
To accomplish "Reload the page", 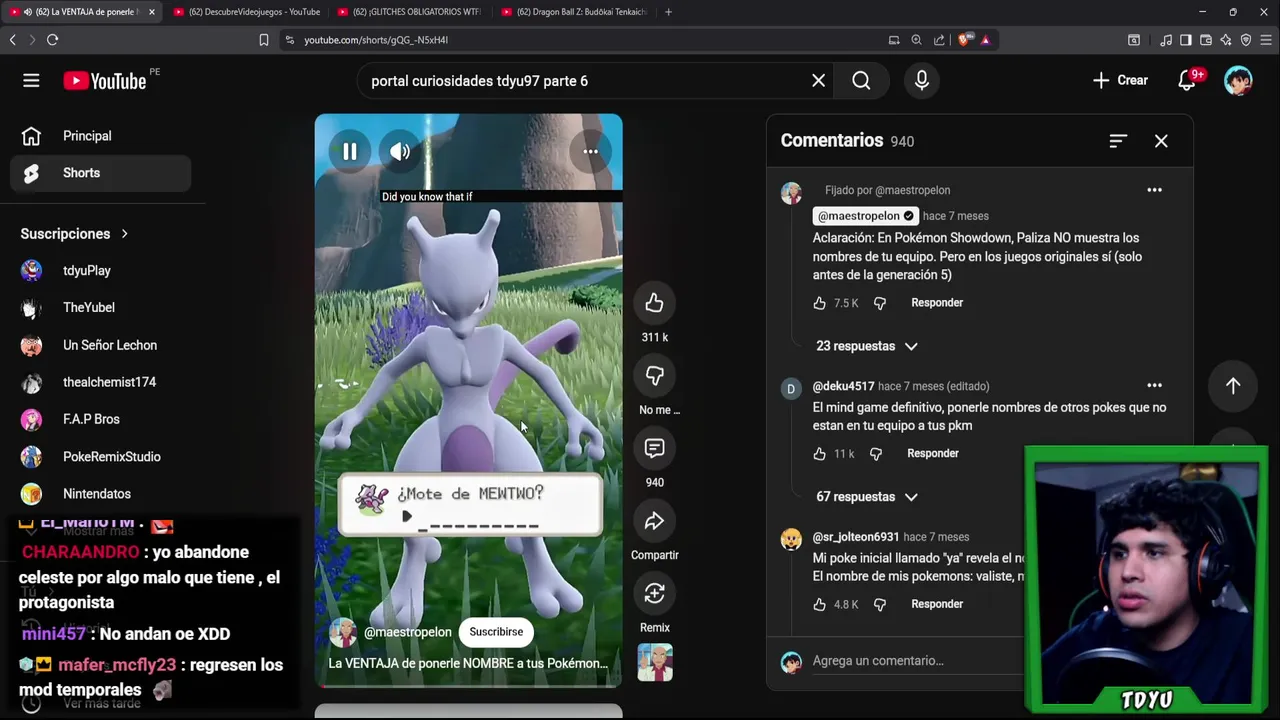I will tap(52, 40).
